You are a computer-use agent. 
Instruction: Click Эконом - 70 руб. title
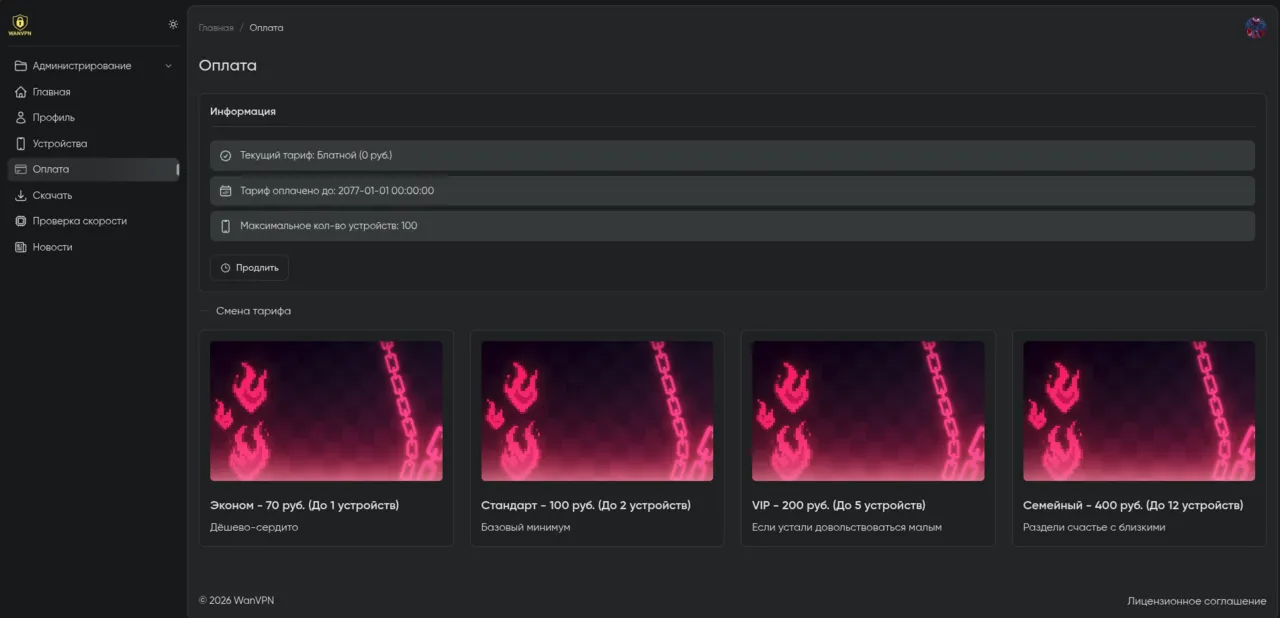coord(304,506)
